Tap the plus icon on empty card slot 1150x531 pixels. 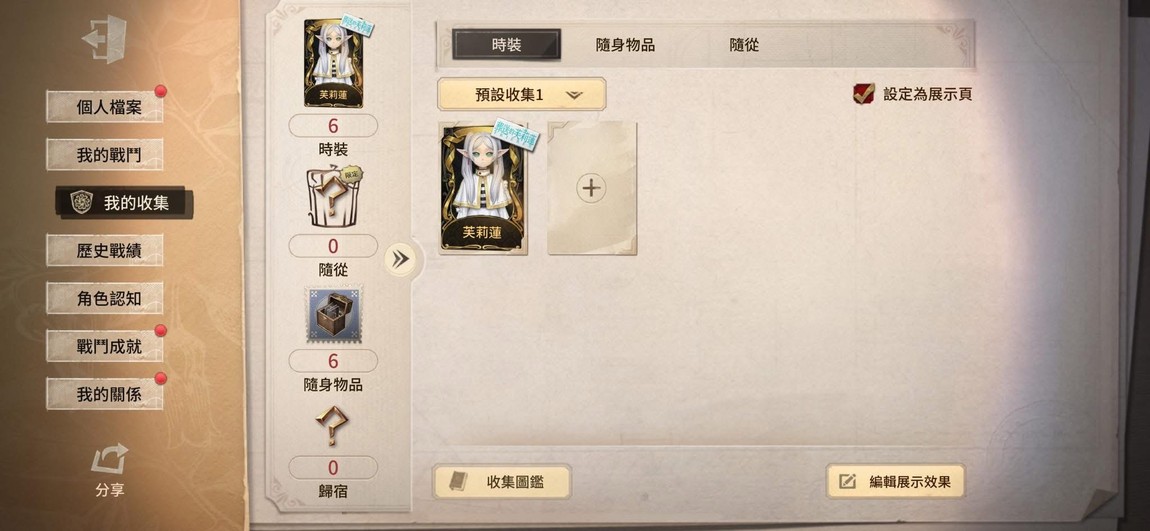(x=591, y=188)
